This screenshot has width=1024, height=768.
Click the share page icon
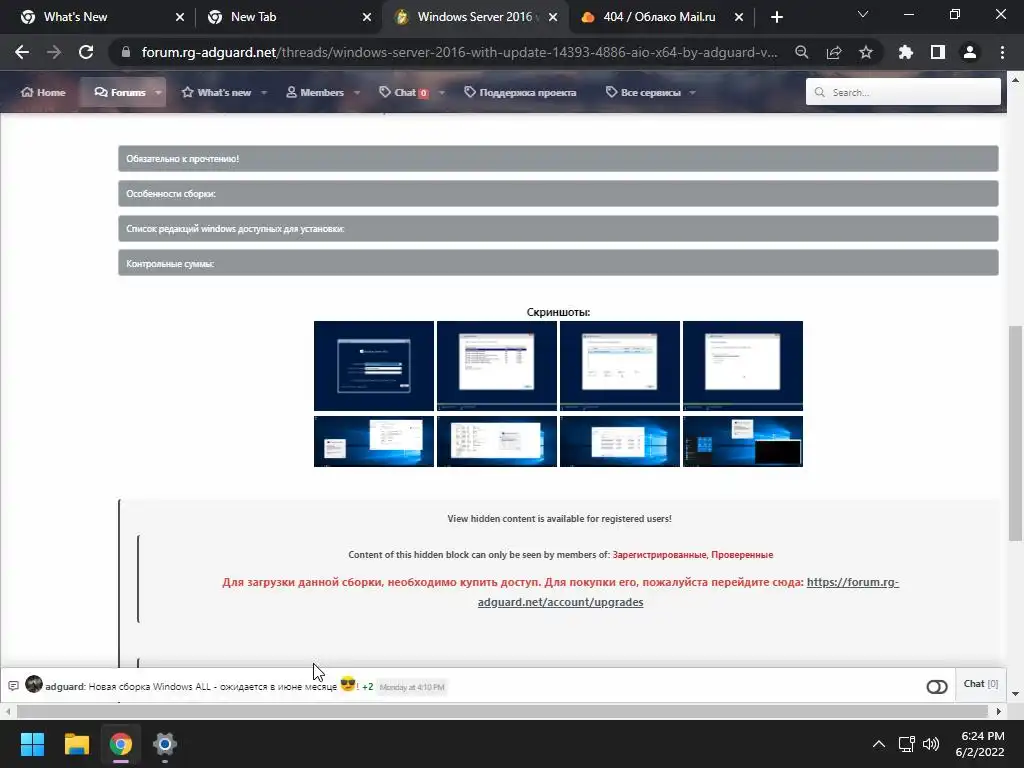click(x=834, y=52)
